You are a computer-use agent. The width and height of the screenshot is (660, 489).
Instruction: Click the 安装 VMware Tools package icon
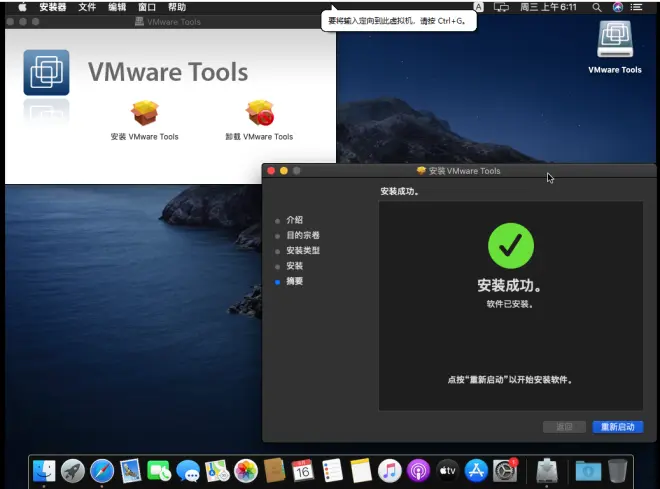tap(144, 113)
